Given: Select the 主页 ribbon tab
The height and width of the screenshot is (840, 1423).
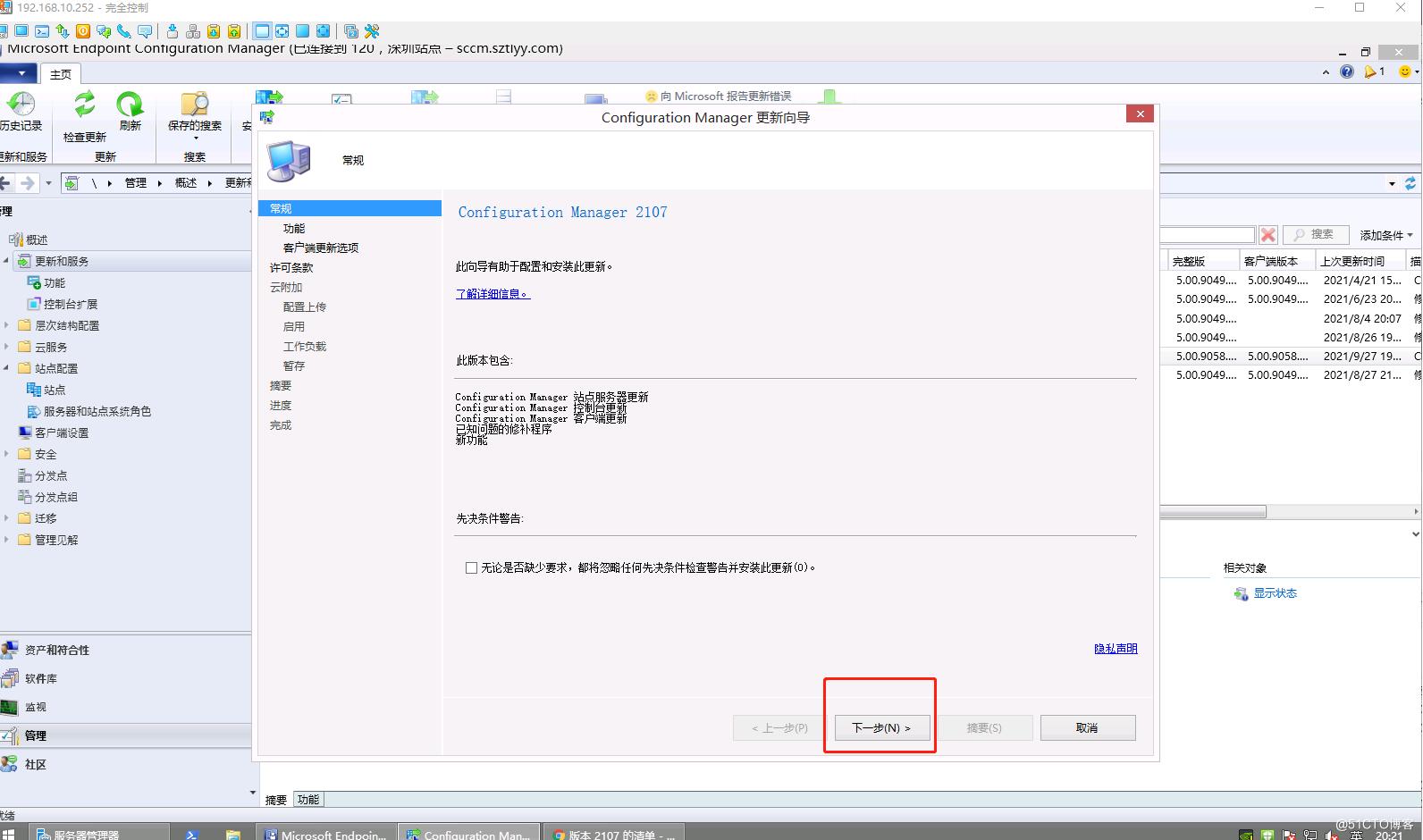Looking at the screenshot, I should point(61,74).
